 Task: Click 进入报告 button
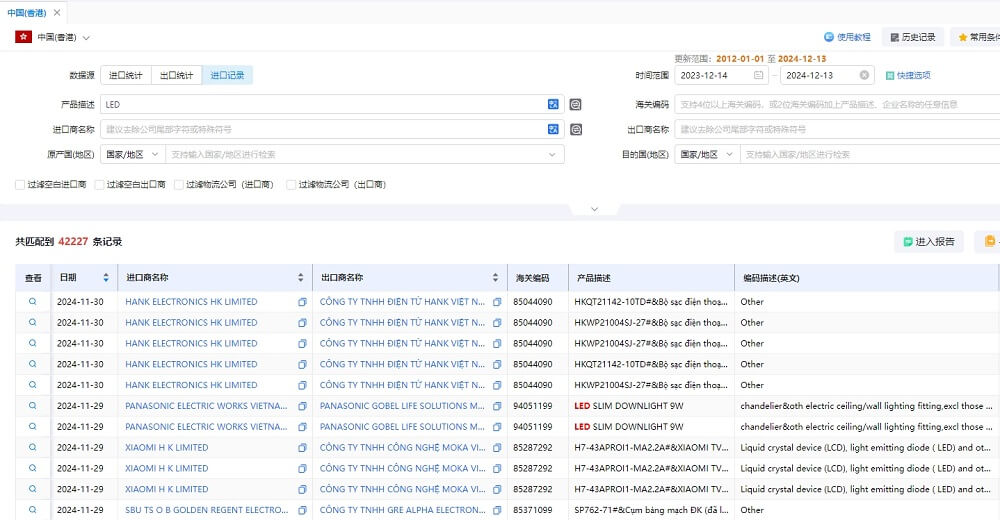click(929, 241)
